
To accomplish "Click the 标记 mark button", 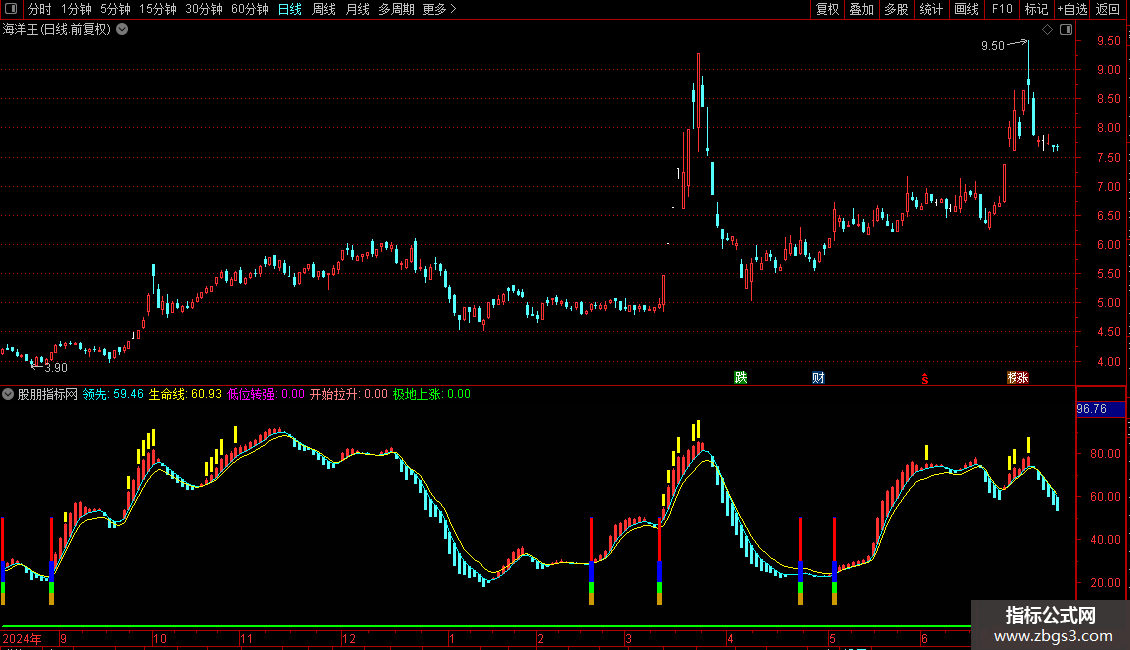I will (x=1036, y=9).
